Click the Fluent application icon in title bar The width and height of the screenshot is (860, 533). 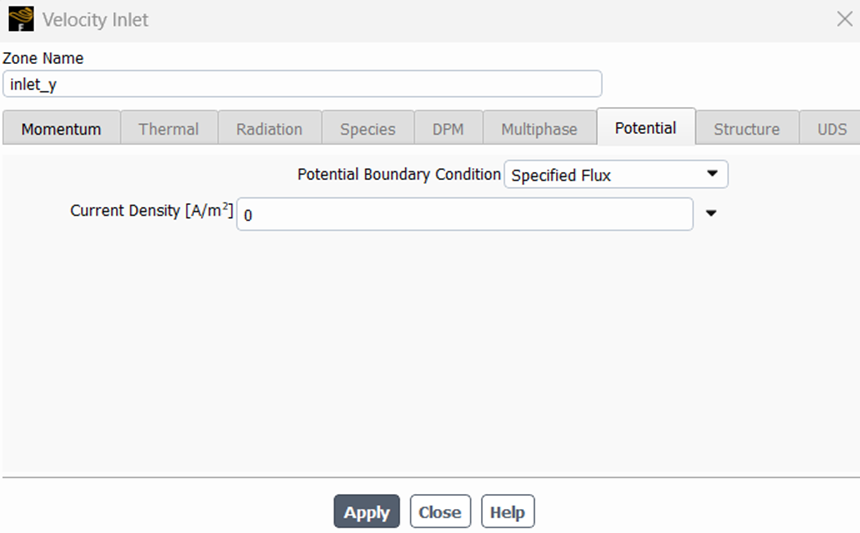[21, 19]
